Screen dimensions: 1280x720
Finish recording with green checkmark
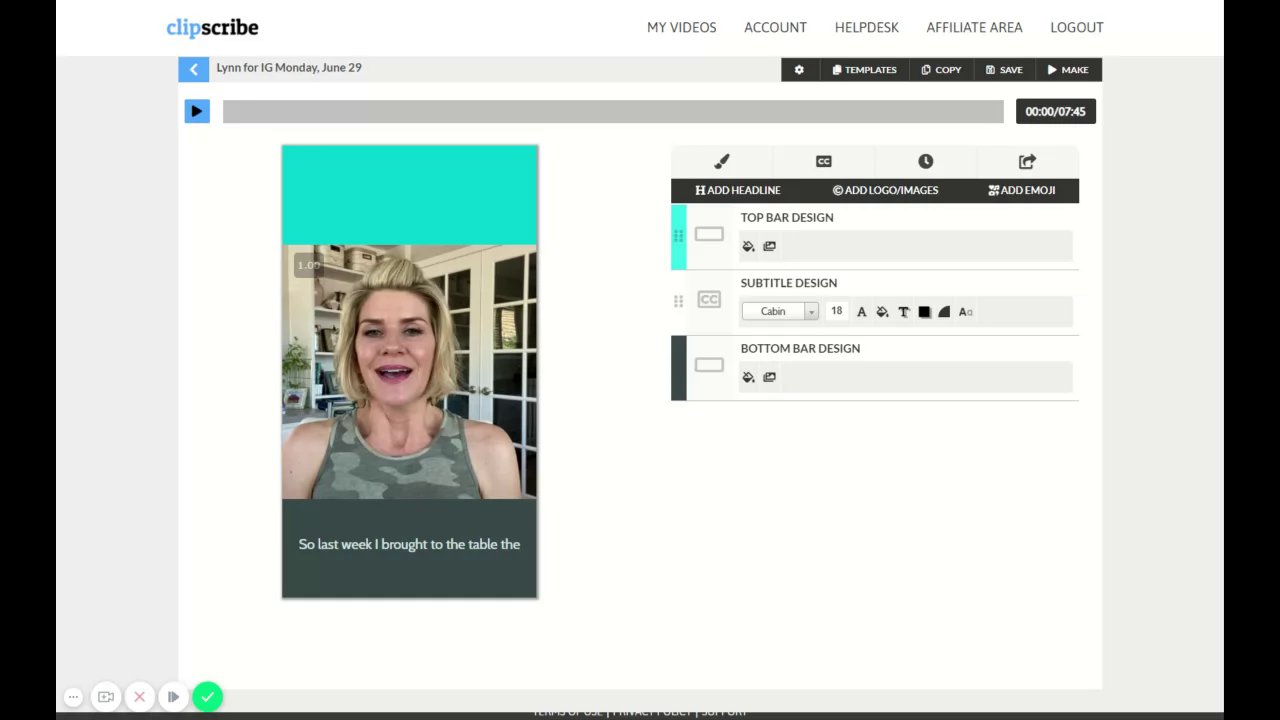coord(207,697)
